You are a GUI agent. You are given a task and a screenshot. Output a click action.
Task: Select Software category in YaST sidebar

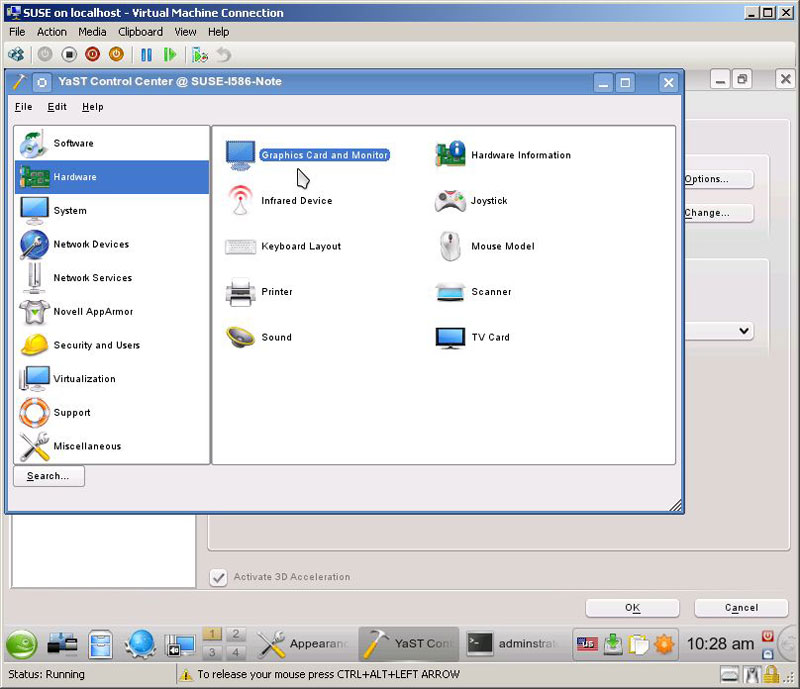(x=112, y=143)
